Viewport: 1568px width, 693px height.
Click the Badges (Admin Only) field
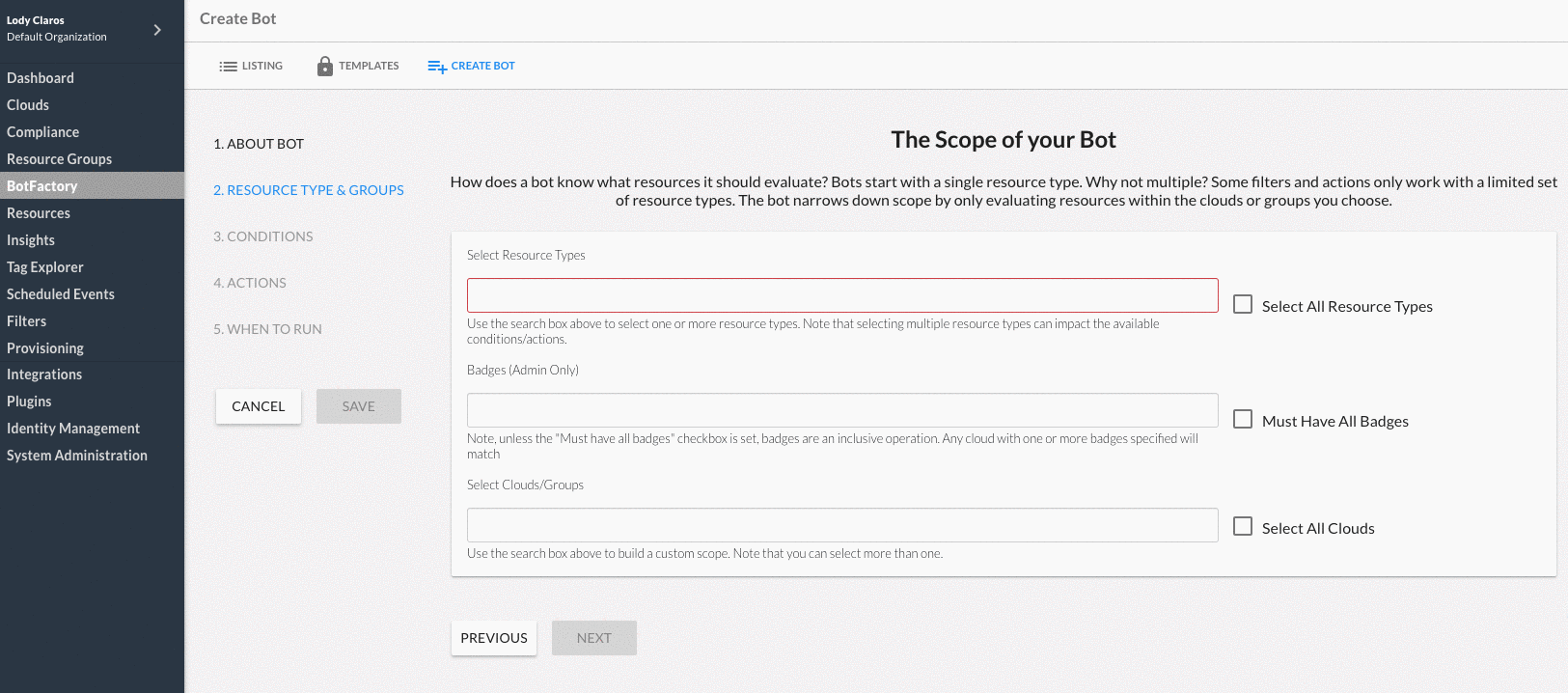click(842, 410)
